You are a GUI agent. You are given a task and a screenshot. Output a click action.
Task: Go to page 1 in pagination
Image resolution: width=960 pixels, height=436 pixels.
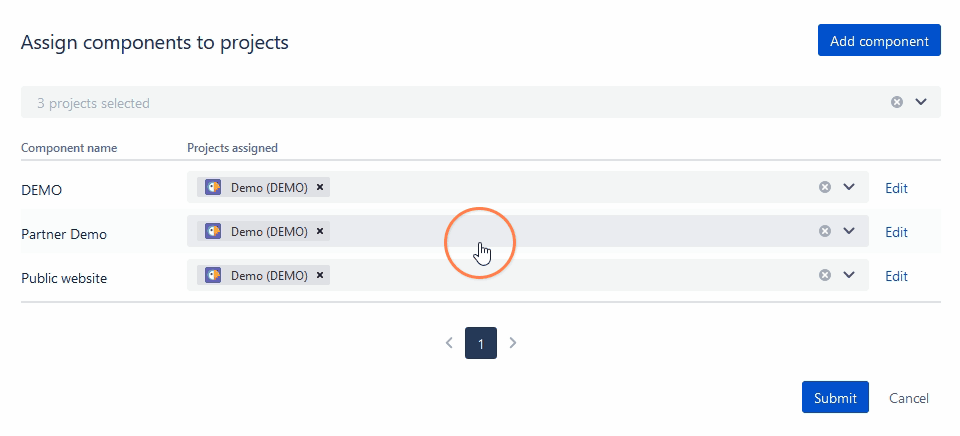coord(481,343)
